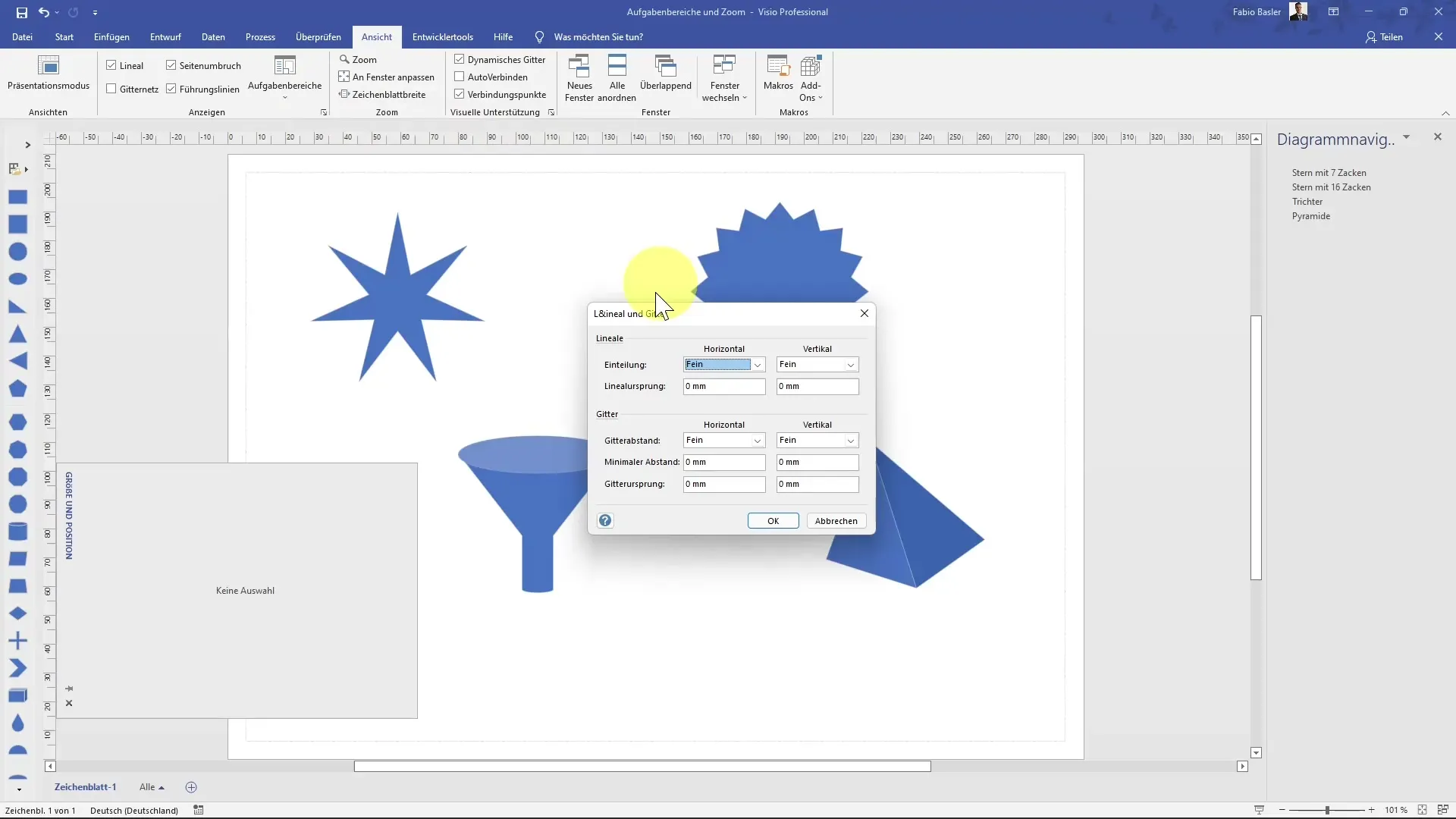Viewport: 1456px width, 819px height.
Task: Open horizontal Gitterabstand dropdown
Action: (757, 441)
